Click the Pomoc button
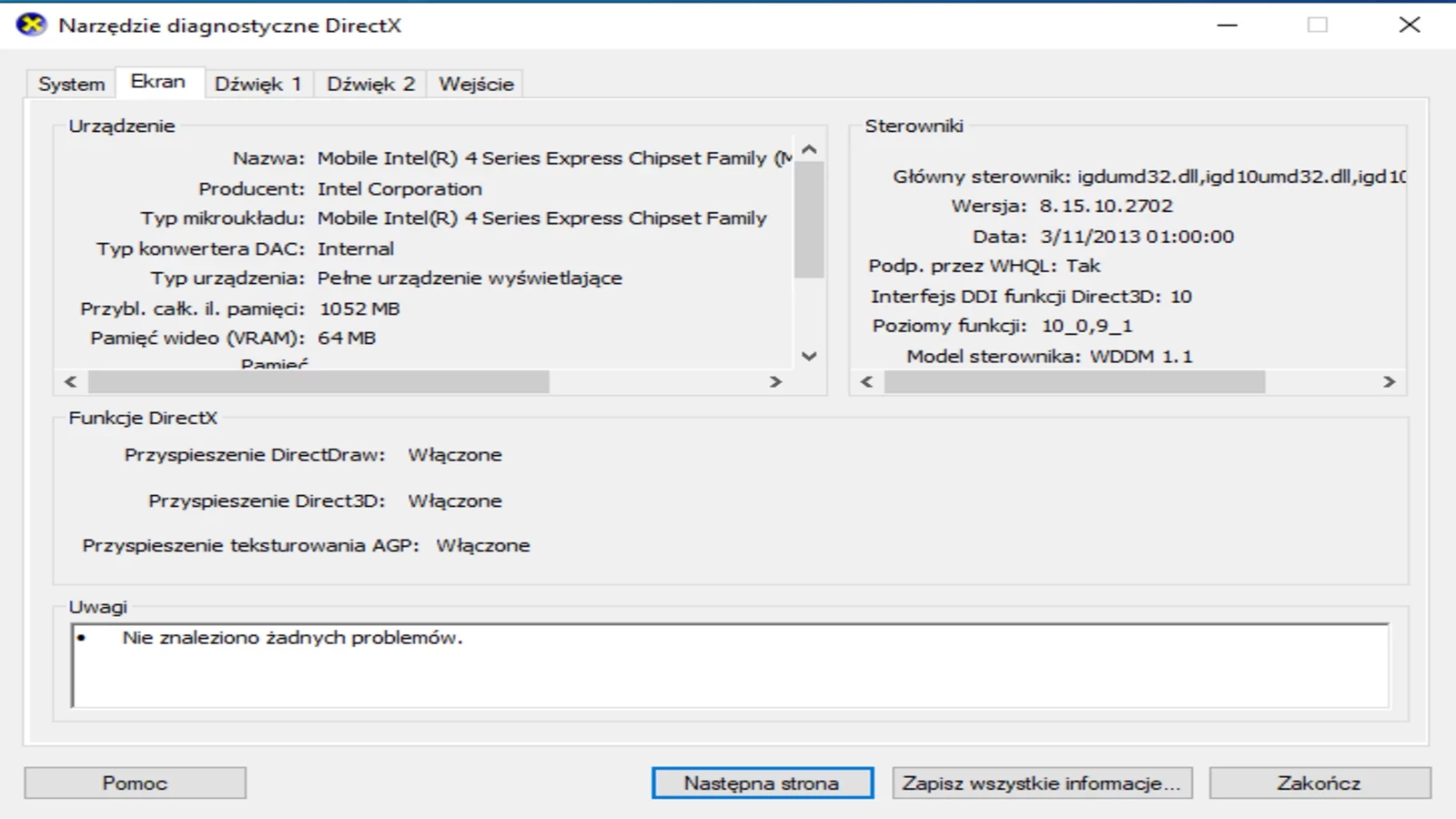The width and height of the screenshot is (1456, 819). (x=135, y=783)
